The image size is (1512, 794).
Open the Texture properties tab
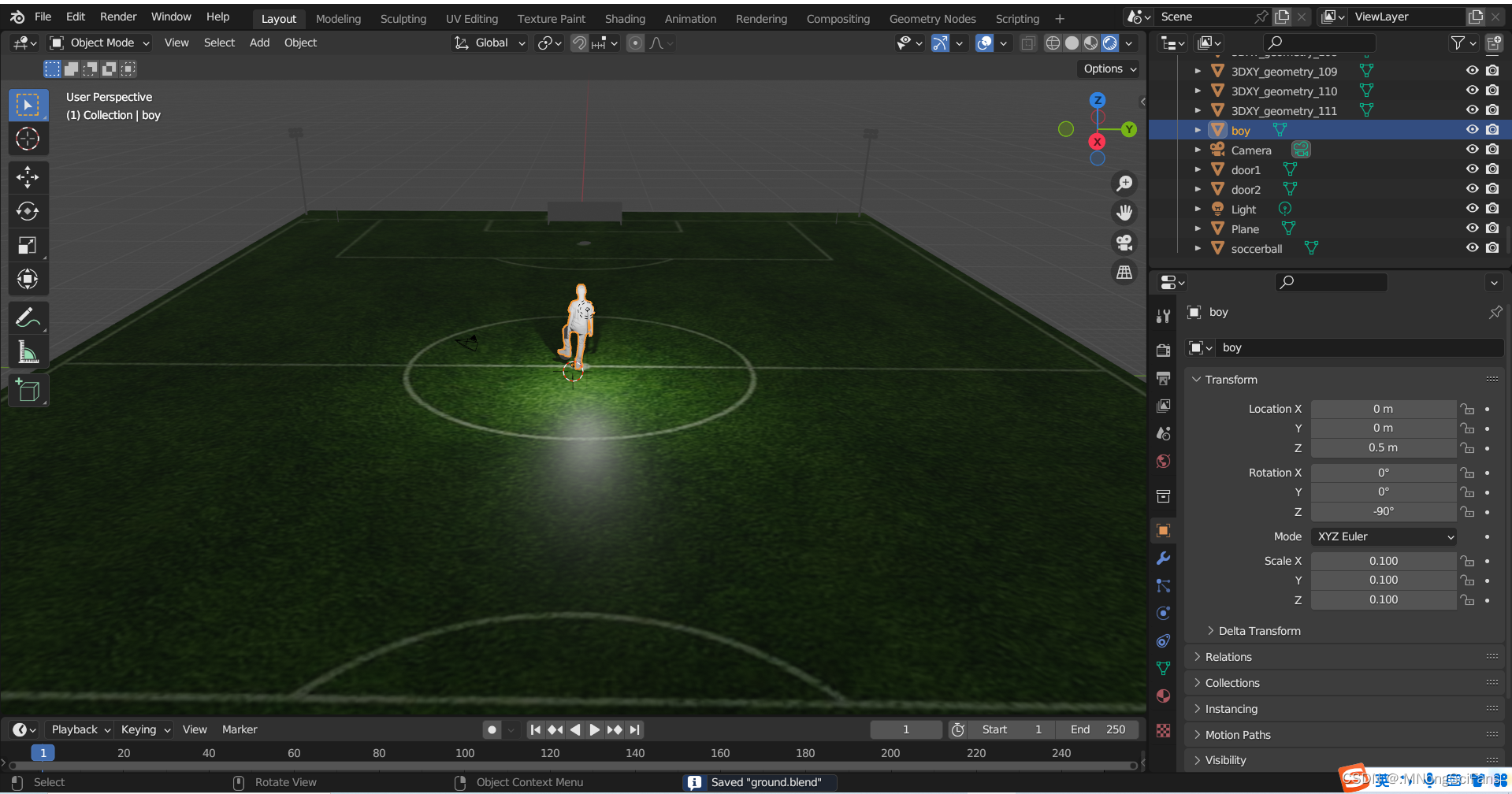tap(1163, 731)
